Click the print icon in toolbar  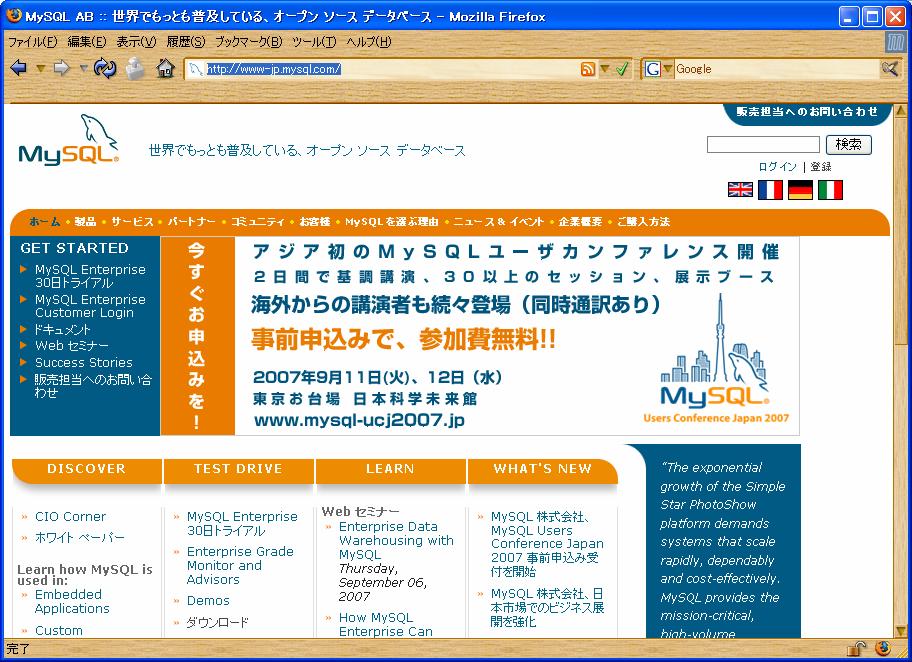pos(135,68)
